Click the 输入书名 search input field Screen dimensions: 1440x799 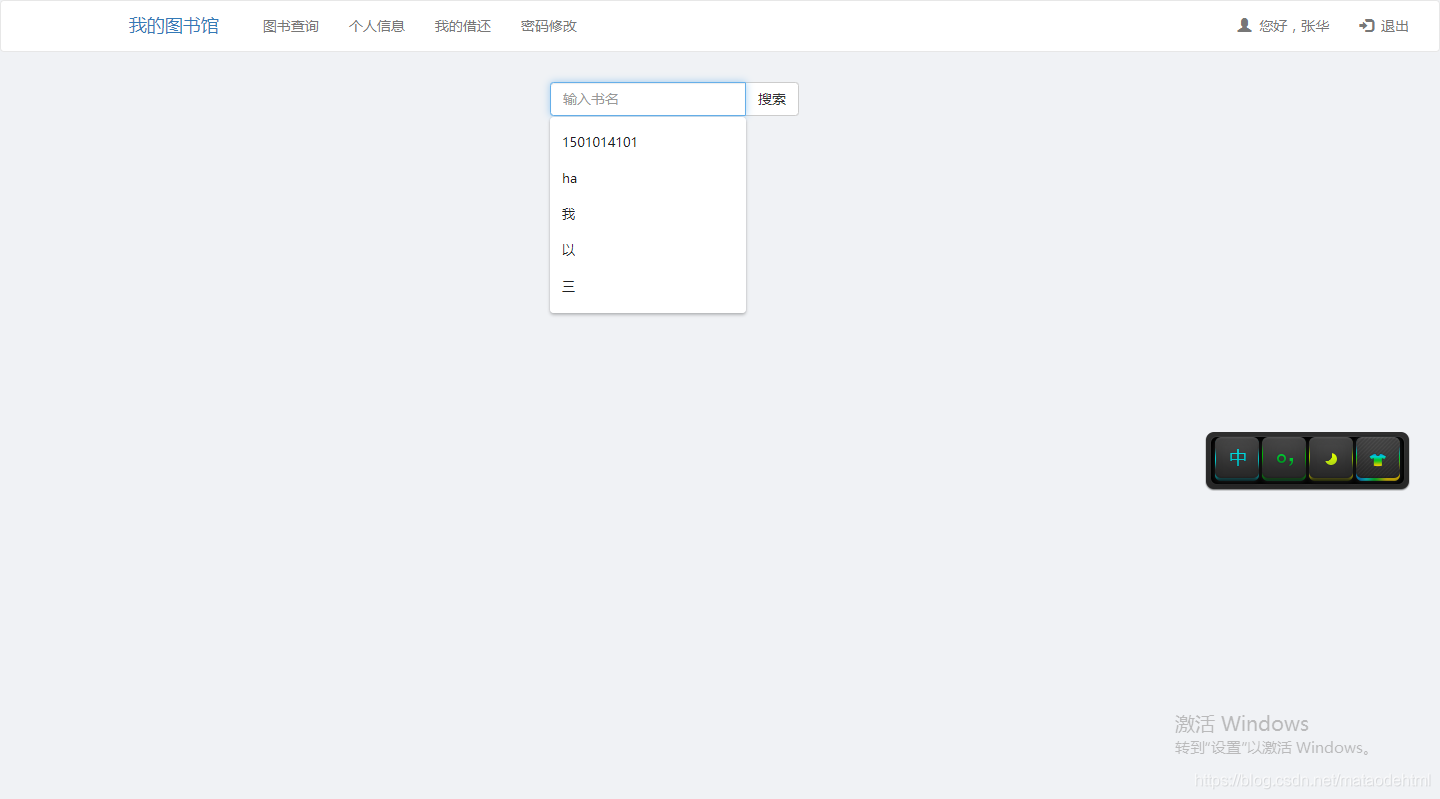[x=647, y=99]
